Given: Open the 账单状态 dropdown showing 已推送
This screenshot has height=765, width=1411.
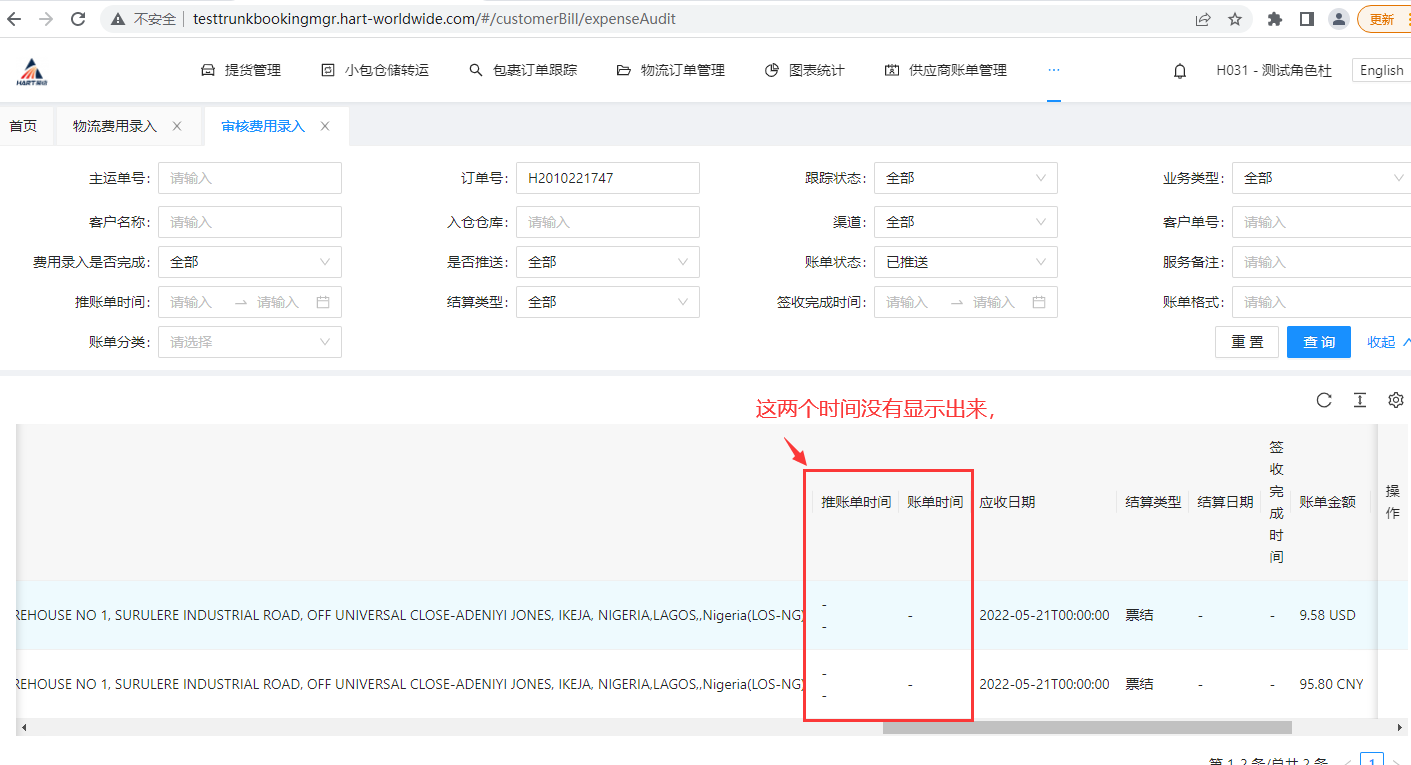Looking at the screenshot, I should 965,262.
